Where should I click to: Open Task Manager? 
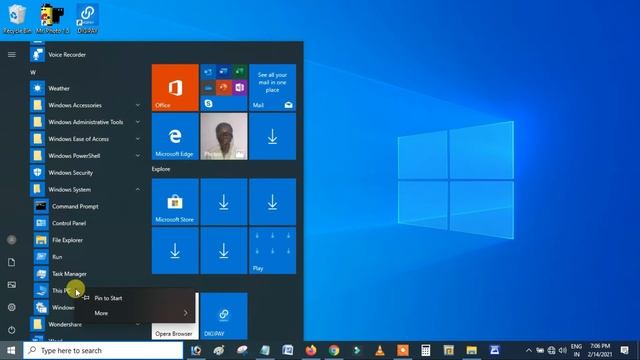[x=88, y=274]
